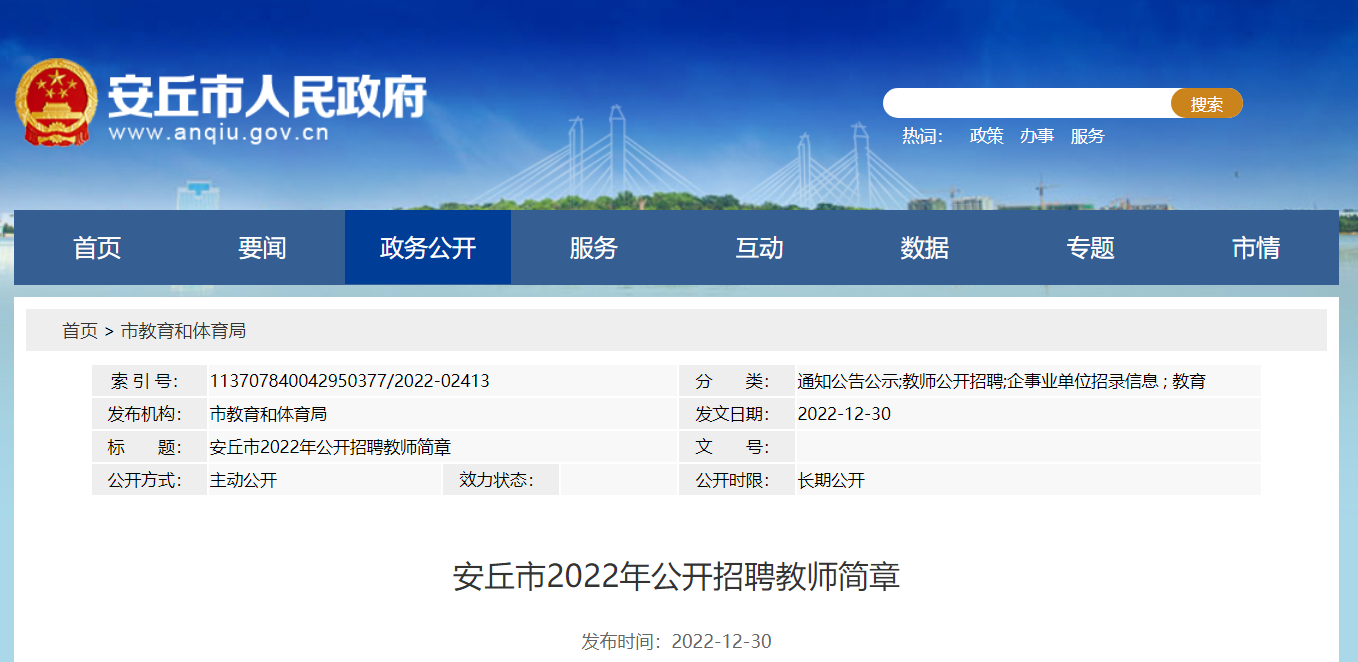This screenshot has height=662, width=1358.
Task: Click the article heading 安丘市2022年公开招聘教师简章
Action: point(677,577)
